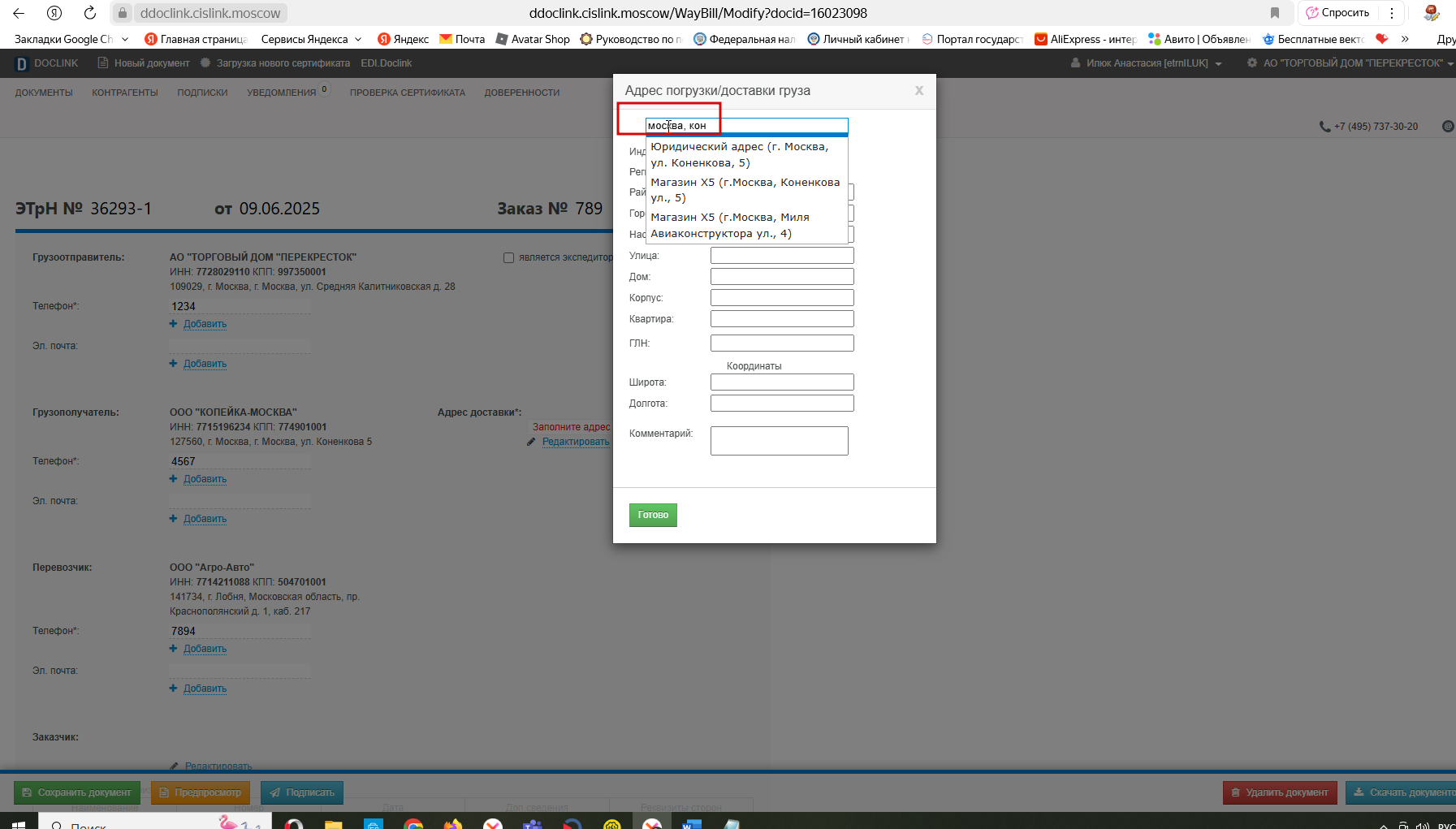Bookmark this page using the bookmark icon
1456x829 pixels.
1275,13
